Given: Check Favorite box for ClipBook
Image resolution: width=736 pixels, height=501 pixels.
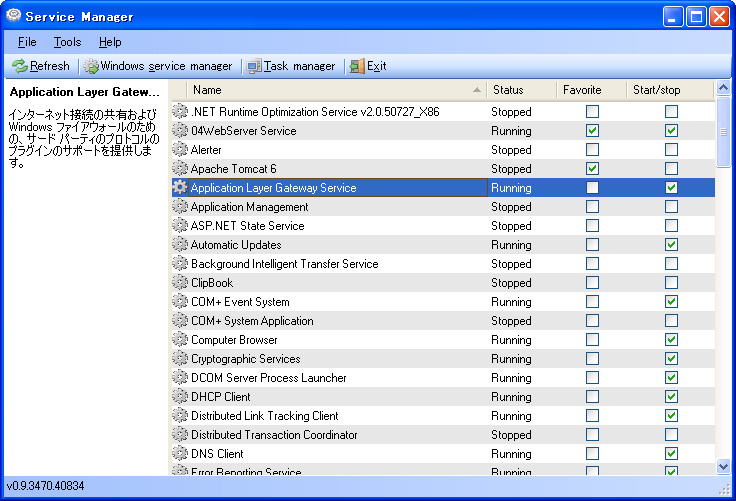Looking at the screenshot, I should coord(592,282).
